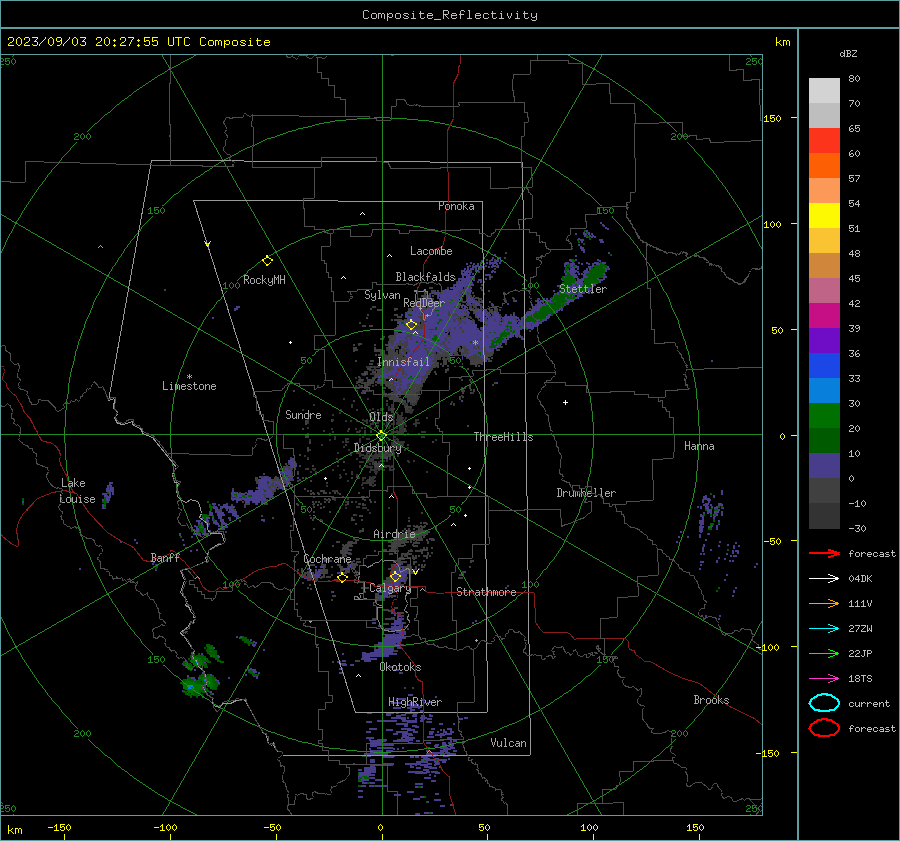Click the Lake Louise label
The image size is (900, 841).
pyautogui.click(x=77, y=491)
